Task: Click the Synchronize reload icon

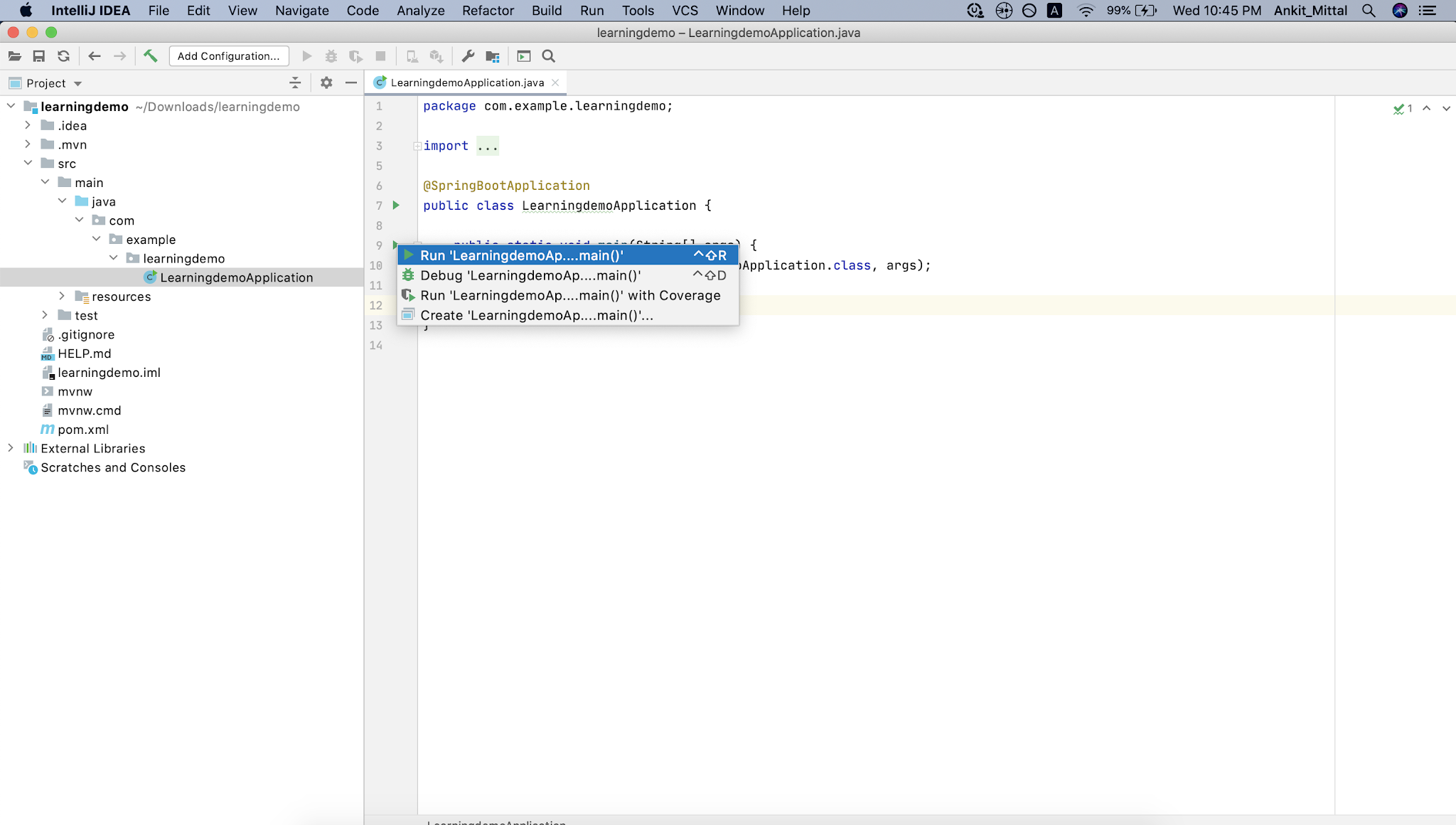Action: click(x=64, y=56)
